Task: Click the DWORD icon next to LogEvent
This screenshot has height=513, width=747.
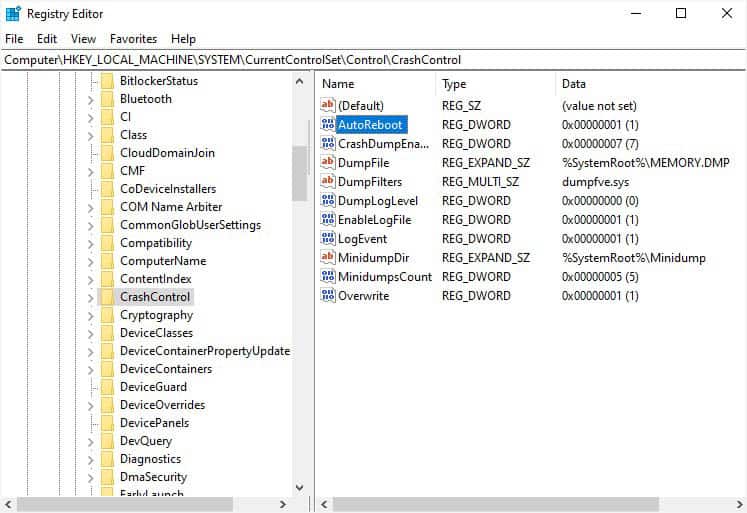Action: (x=328, y=239)
